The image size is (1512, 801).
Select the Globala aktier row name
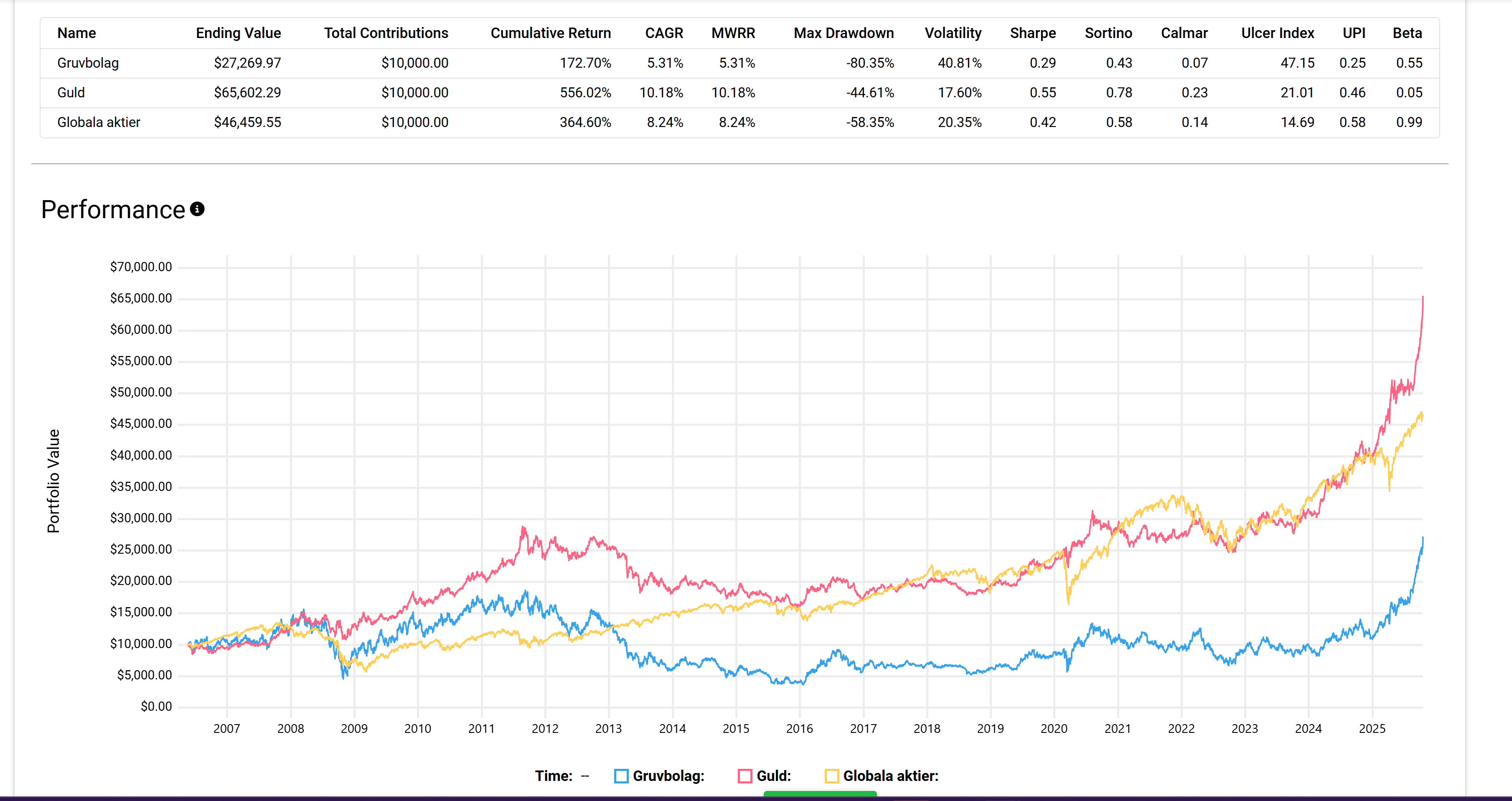point(99,123)
